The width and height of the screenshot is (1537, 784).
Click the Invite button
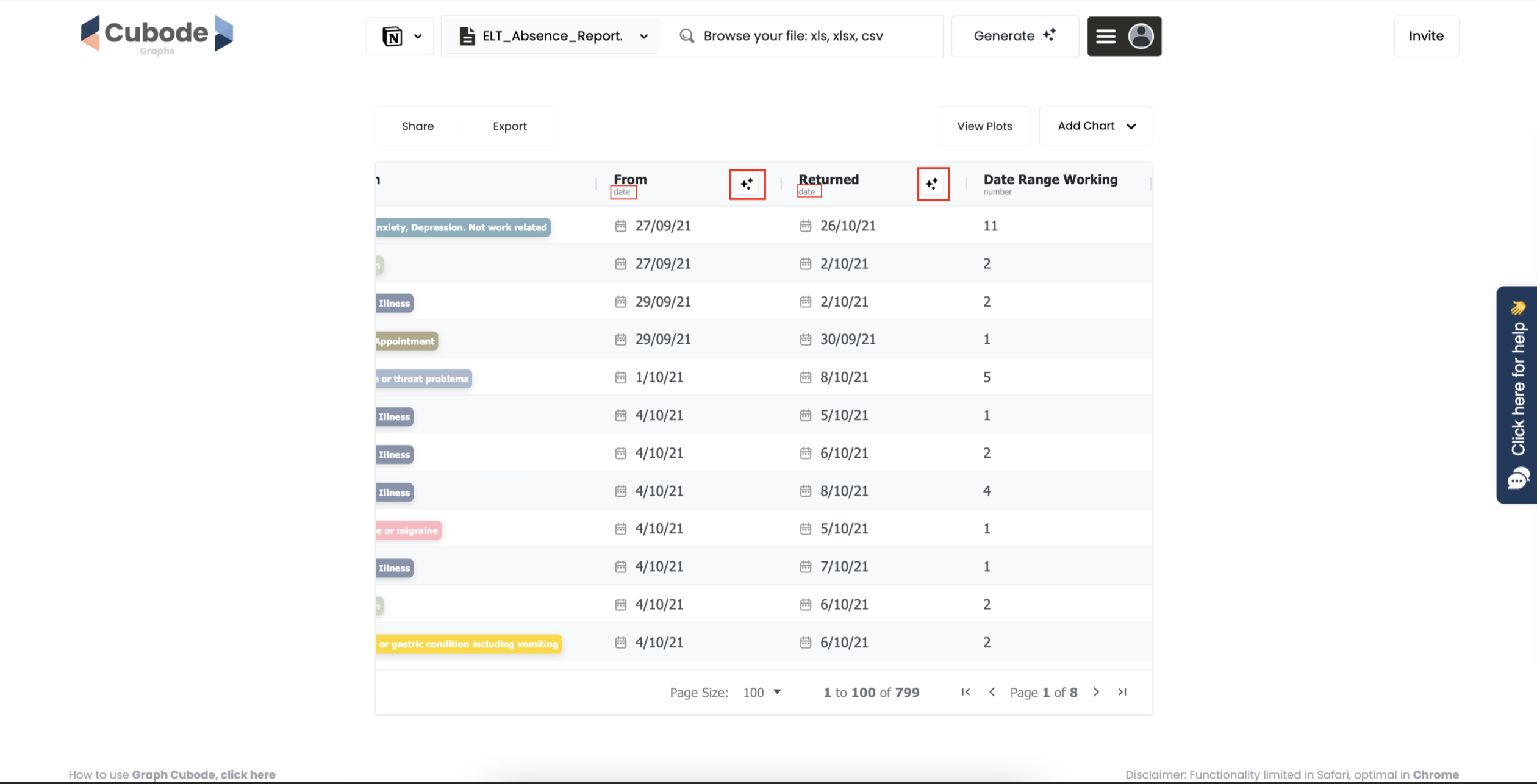(x=1426, y=36)
